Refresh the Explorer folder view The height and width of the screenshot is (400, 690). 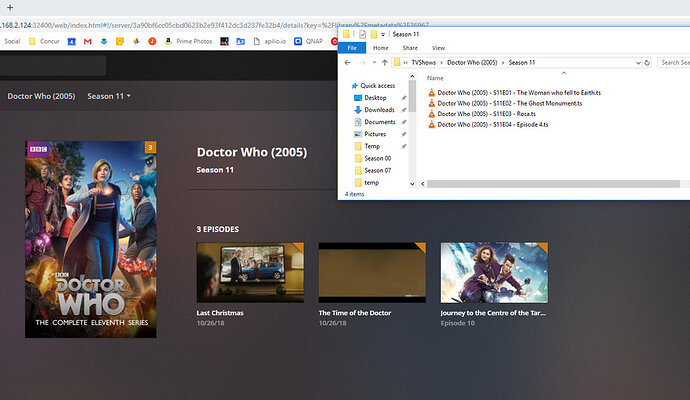coord(647,63)
